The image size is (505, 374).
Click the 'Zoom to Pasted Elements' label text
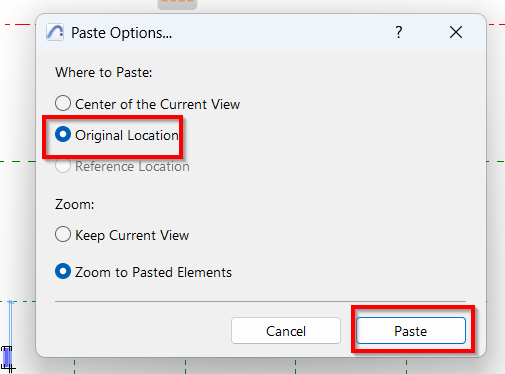click(x=153, y=272)
